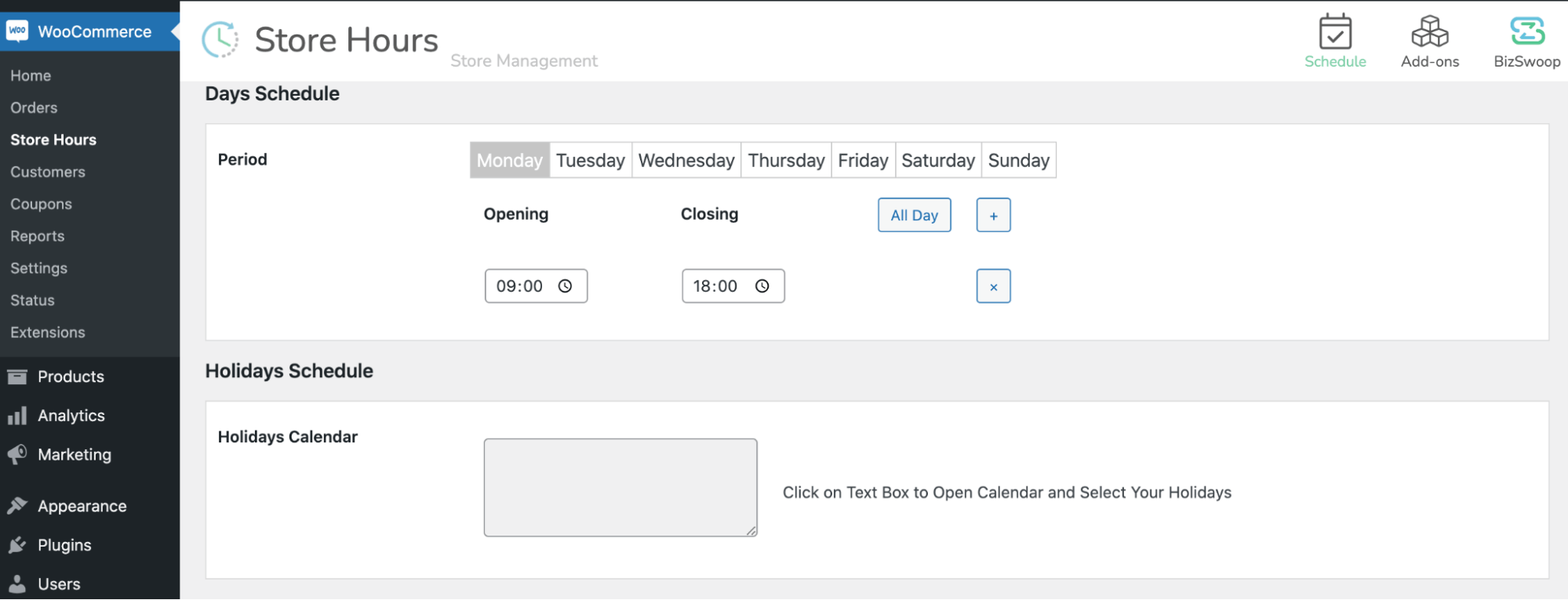Click the clock icon in Opening time field
Viewport: 1568px width, 600px height.
(x=565, y=286)
